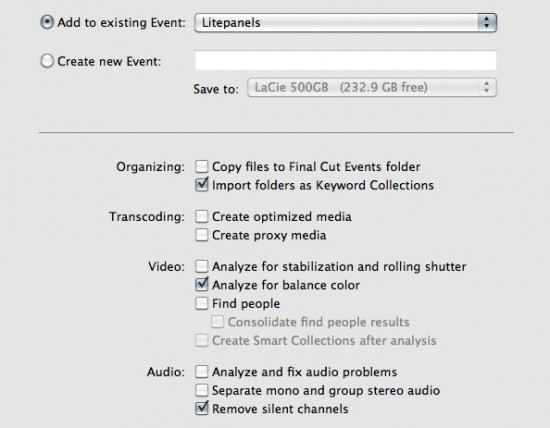Image resolution: width=550 pixels, height=428 pixels.
Task: Click the Import folders as Keyword Collections label
Action: pyautogui.click(x=323, y=185)
